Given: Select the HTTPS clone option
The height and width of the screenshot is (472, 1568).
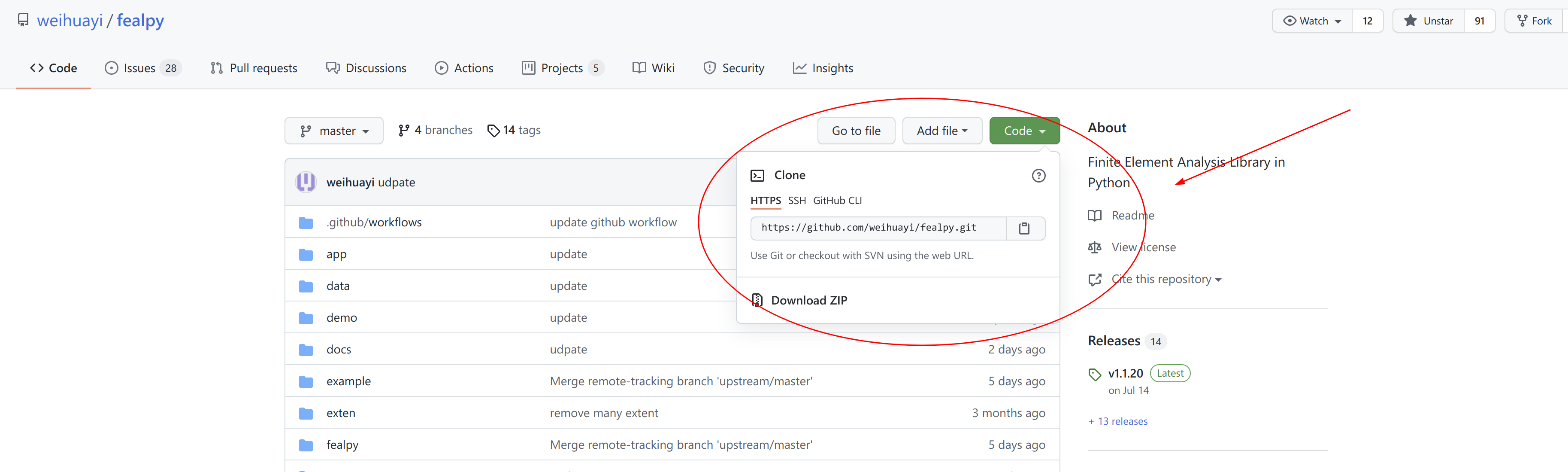Looking at the screenshot, I should (765, 201).
